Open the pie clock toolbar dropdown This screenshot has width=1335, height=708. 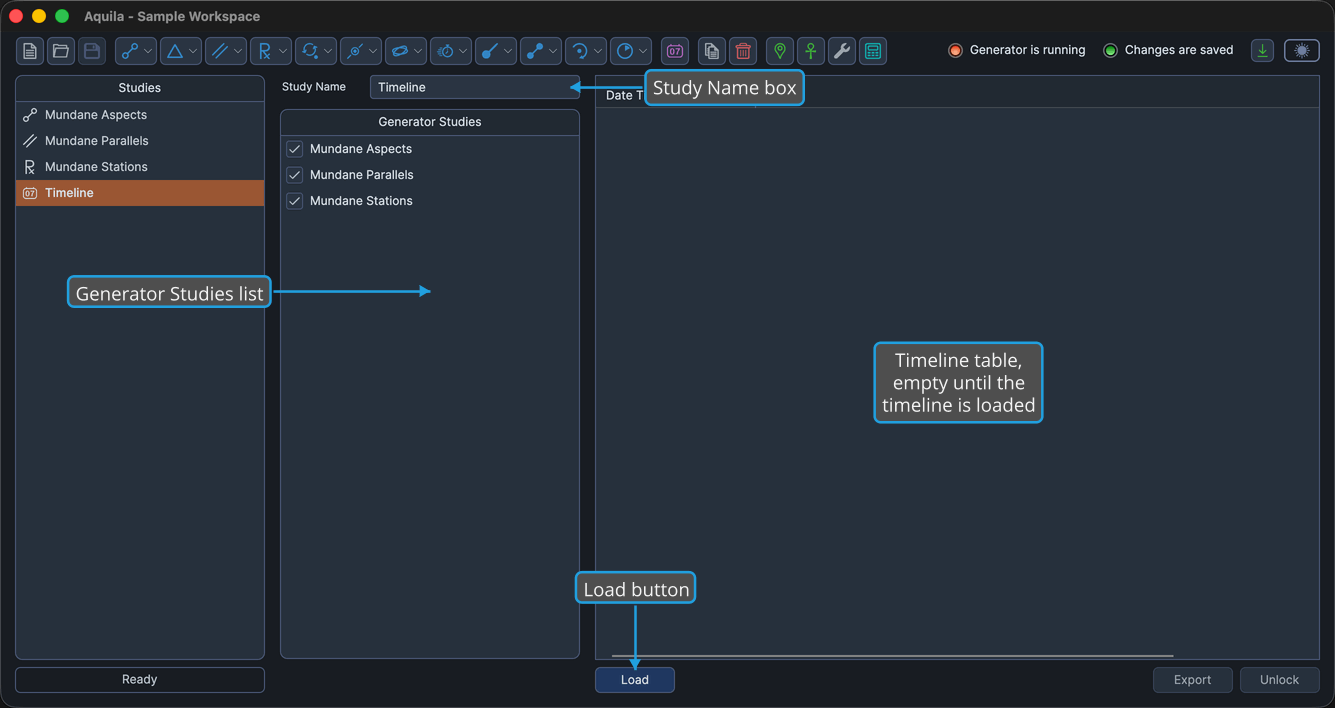pos(631,51)
